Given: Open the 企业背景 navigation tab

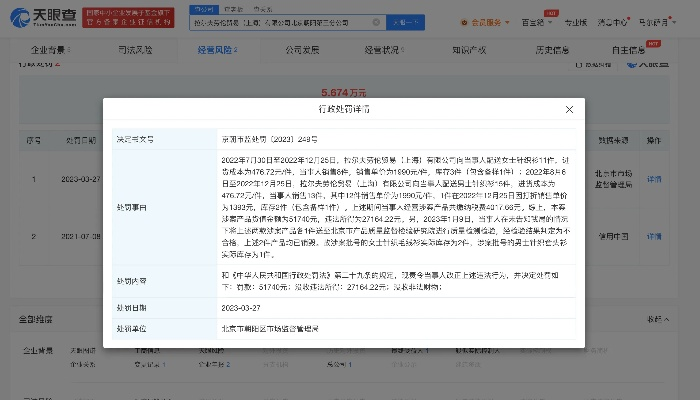Looking at the screenshot, I should 50,50.
